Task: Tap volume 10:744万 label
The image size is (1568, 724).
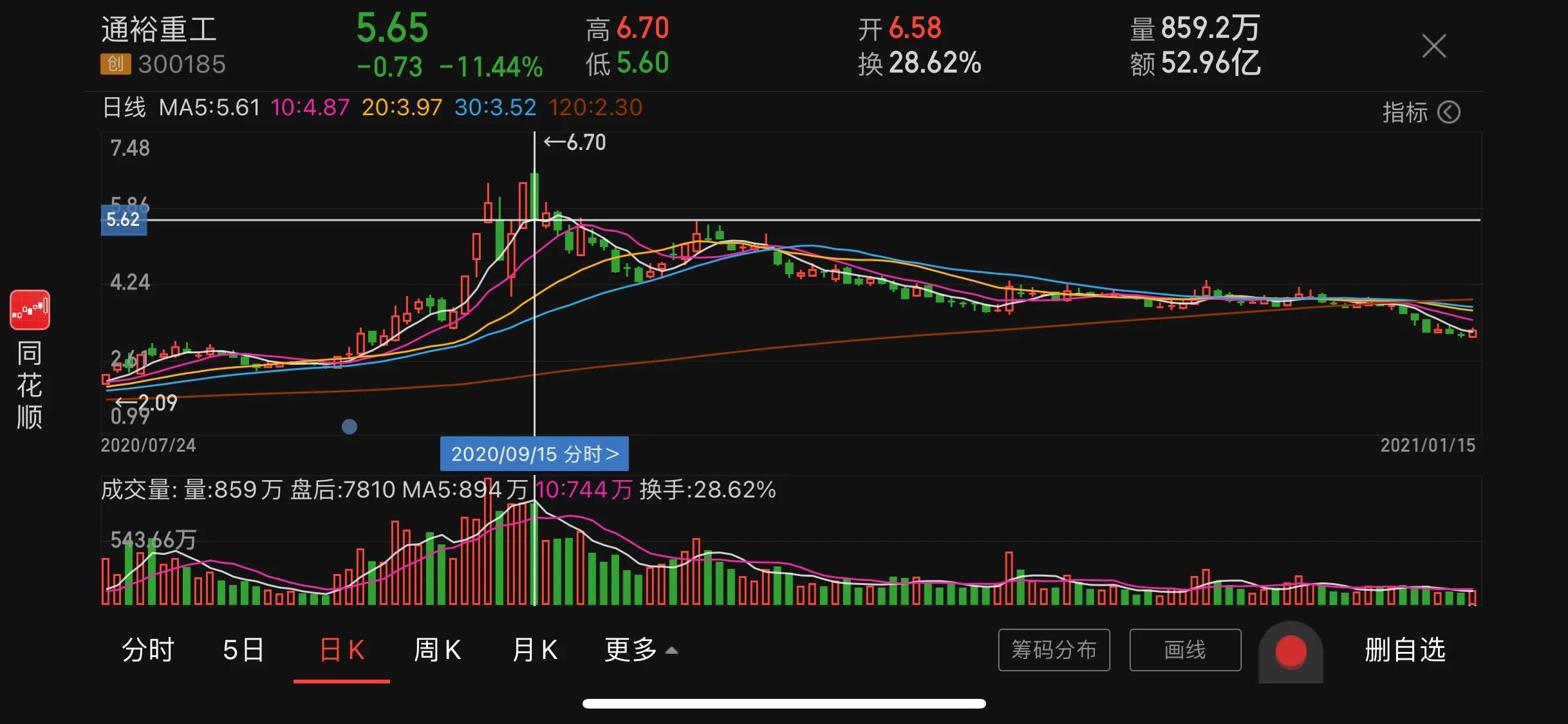Action: point(584,490)
